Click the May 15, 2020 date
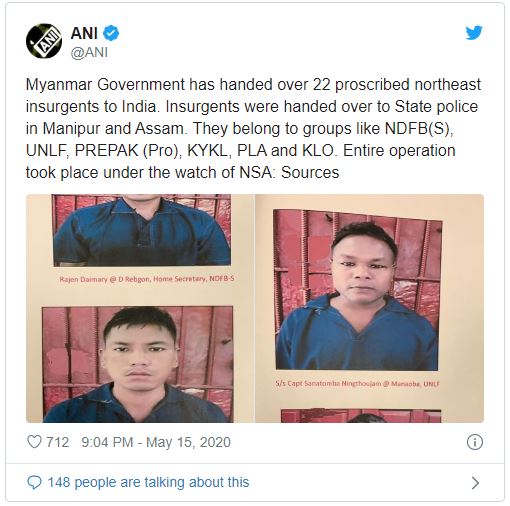 coord(188,442)
